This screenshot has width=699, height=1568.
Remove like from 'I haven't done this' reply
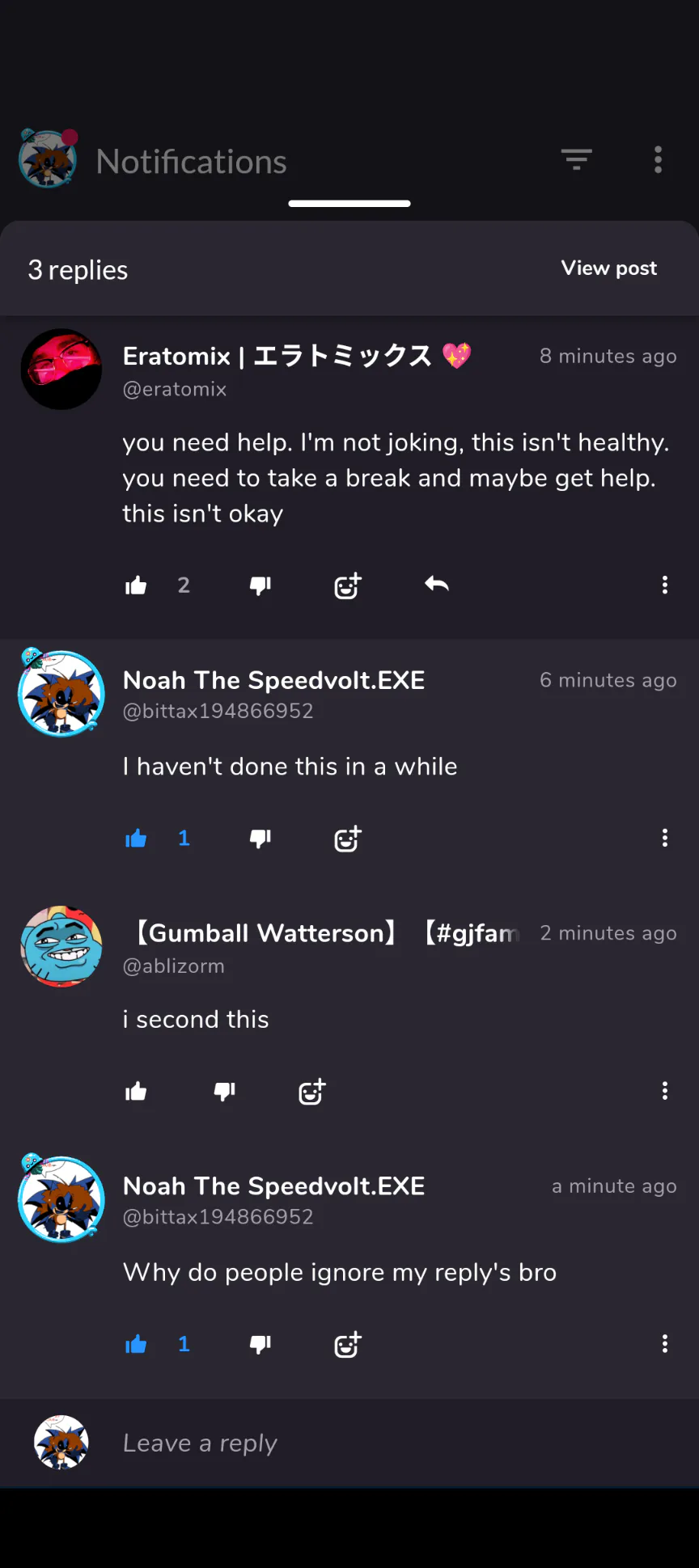point(136,839)
